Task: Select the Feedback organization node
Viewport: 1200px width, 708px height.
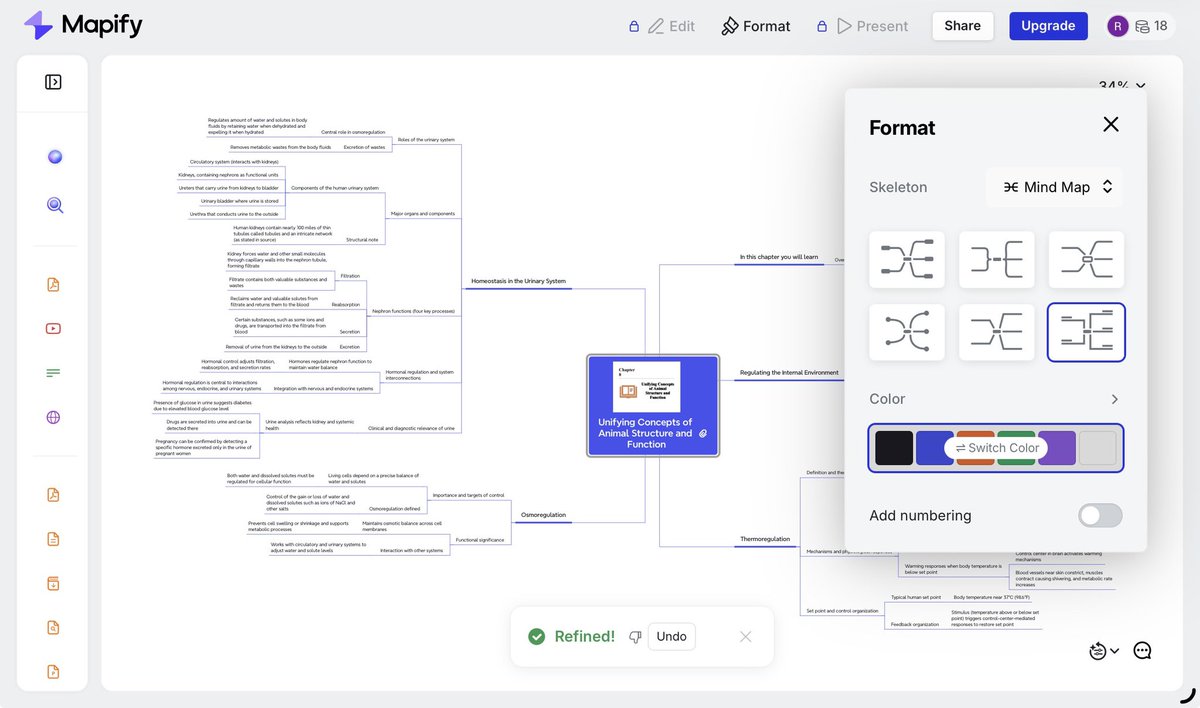Action: 915,624
